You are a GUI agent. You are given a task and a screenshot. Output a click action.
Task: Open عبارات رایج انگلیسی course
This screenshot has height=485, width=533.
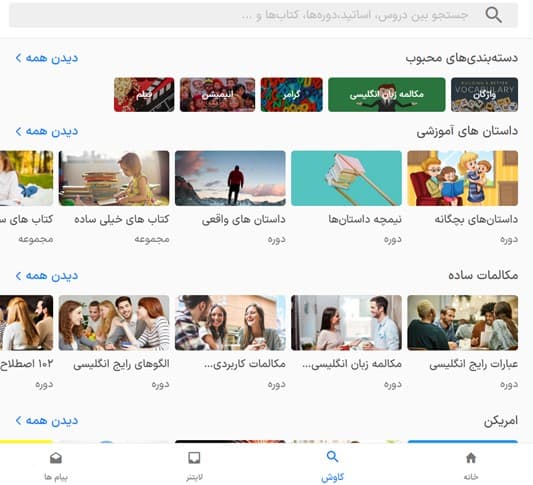click(x=463, y=323)
